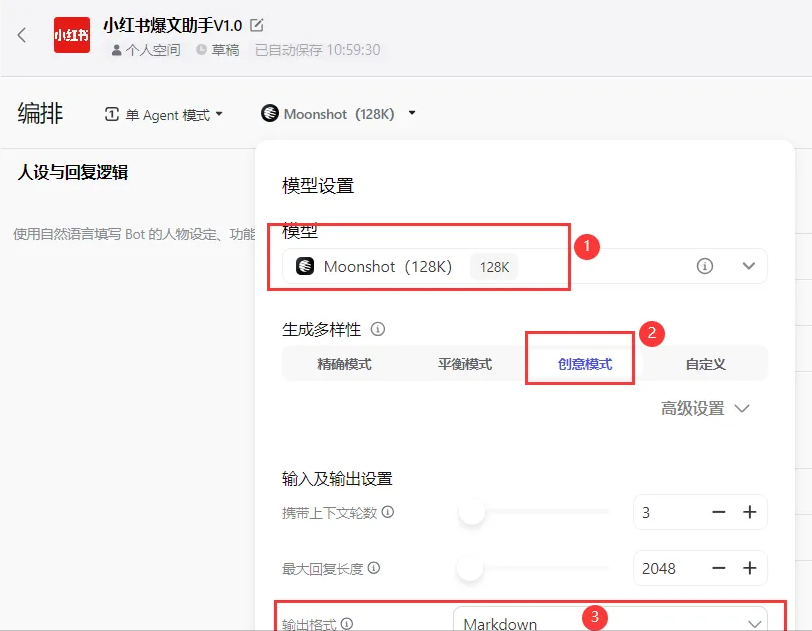The image size is (812, 631).
Task: Click the 最大回复长度 slider handle
Action: click(x=470, y=568)
